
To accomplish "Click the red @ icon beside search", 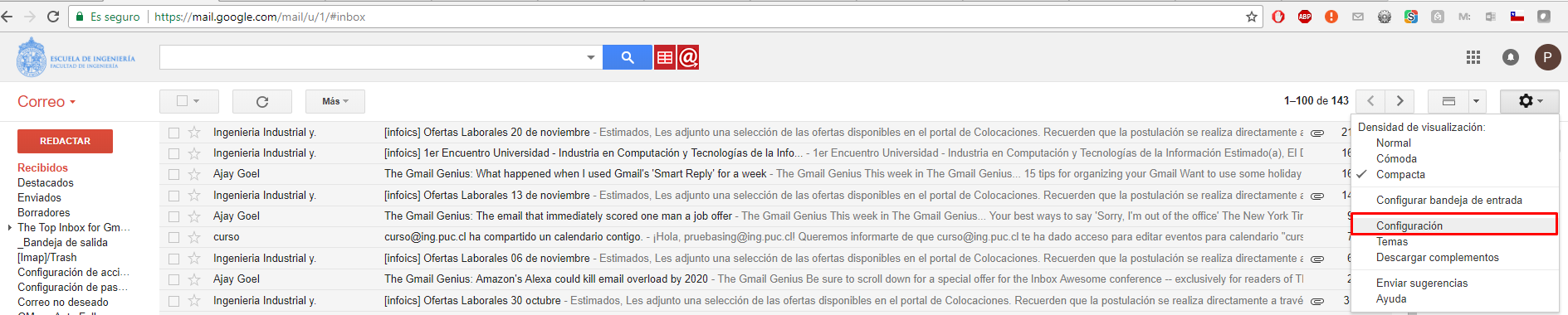I will tap(688, 57).
